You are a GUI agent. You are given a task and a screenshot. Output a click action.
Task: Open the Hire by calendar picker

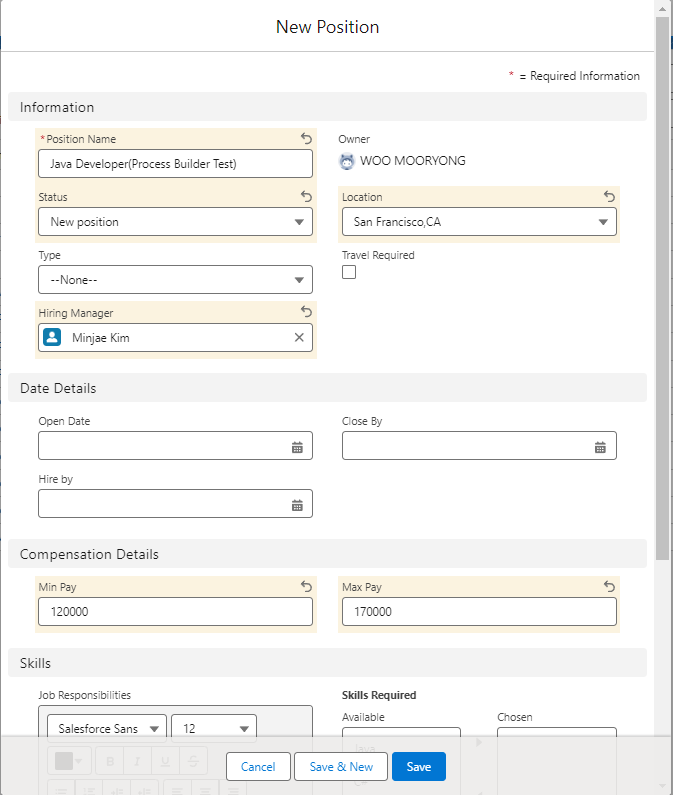click(x=297, y=505)
